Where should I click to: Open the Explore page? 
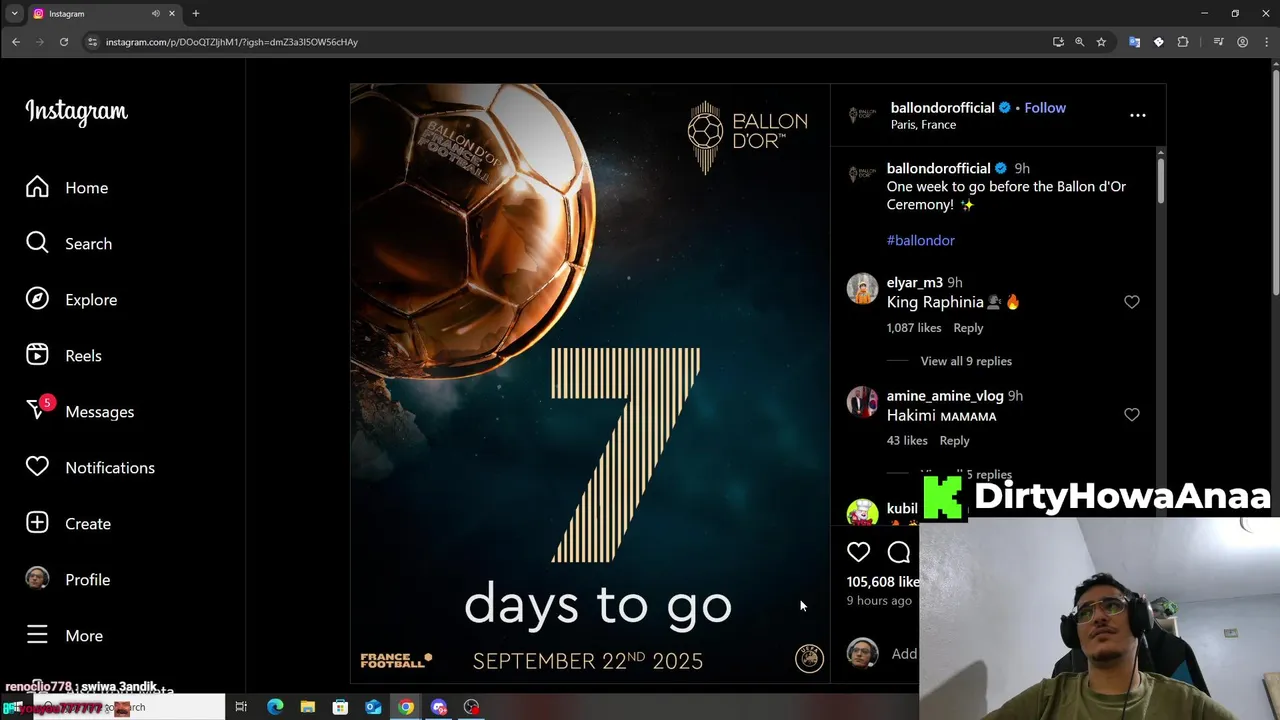tap(71, 300)
